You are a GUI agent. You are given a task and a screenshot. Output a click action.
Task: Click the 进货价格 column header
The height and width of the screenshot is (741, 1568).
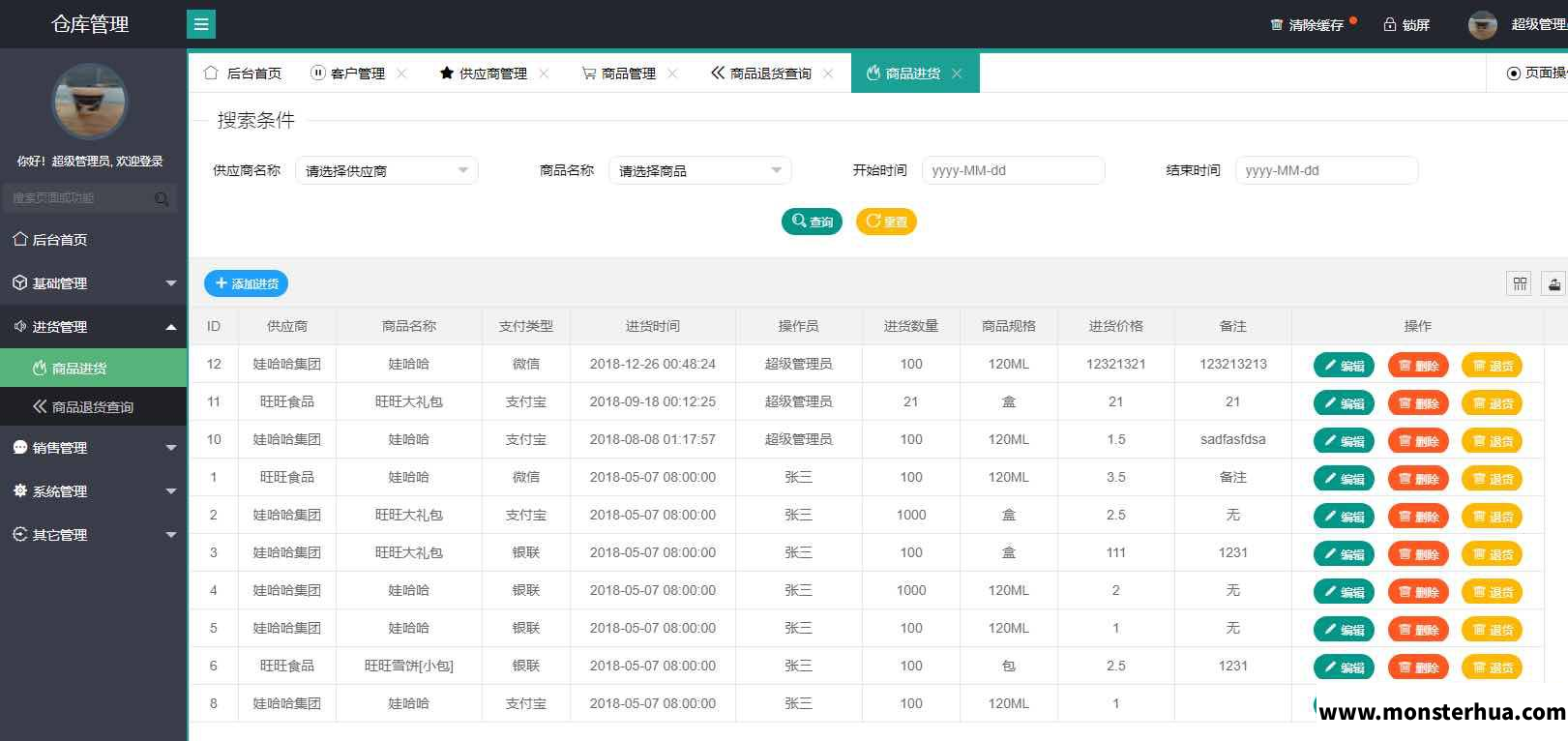tap(1116, 327)
